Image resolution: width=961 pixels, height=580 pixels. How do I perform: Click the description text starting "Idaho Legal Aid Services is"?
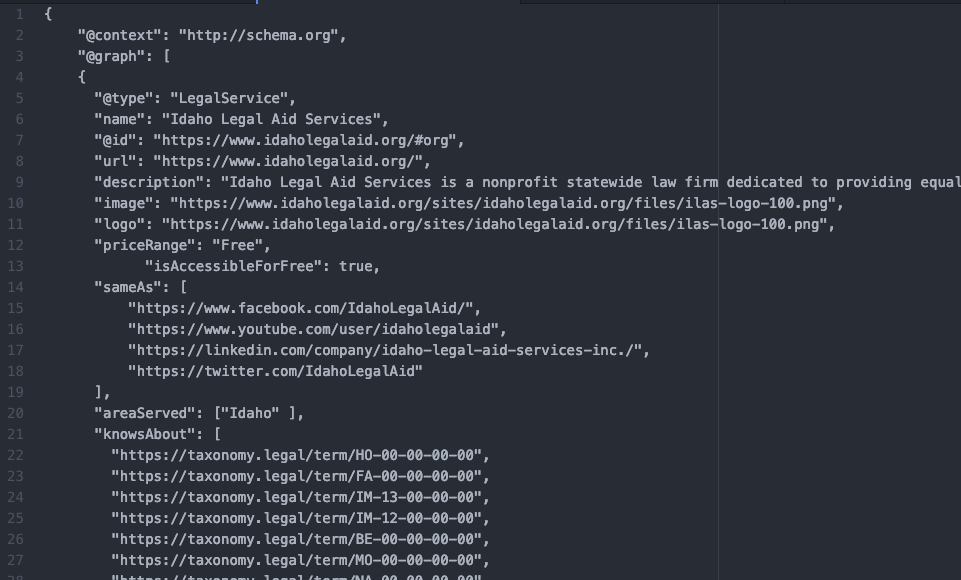pyautogui.click(x=591, y=182)
